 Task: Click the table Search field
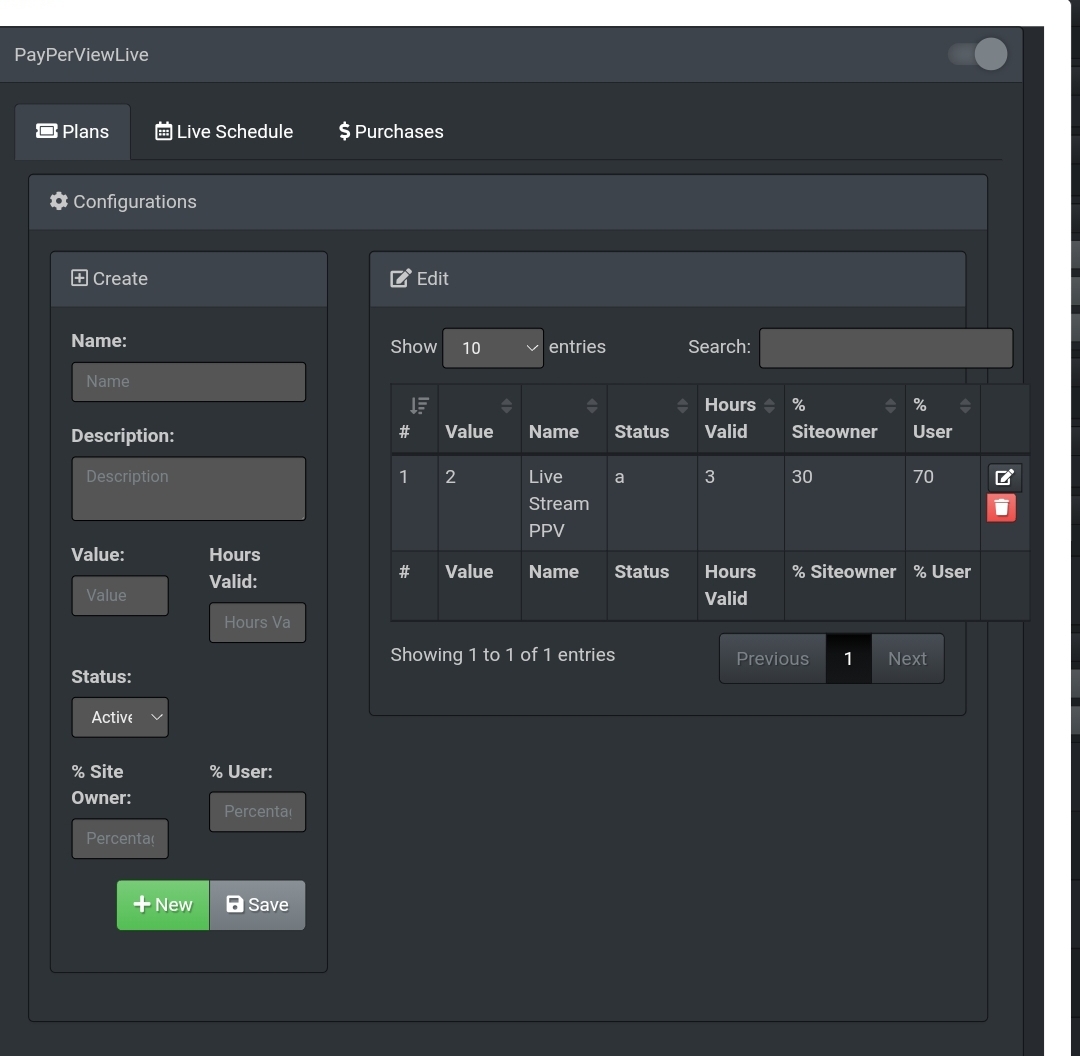coord(886,348)
